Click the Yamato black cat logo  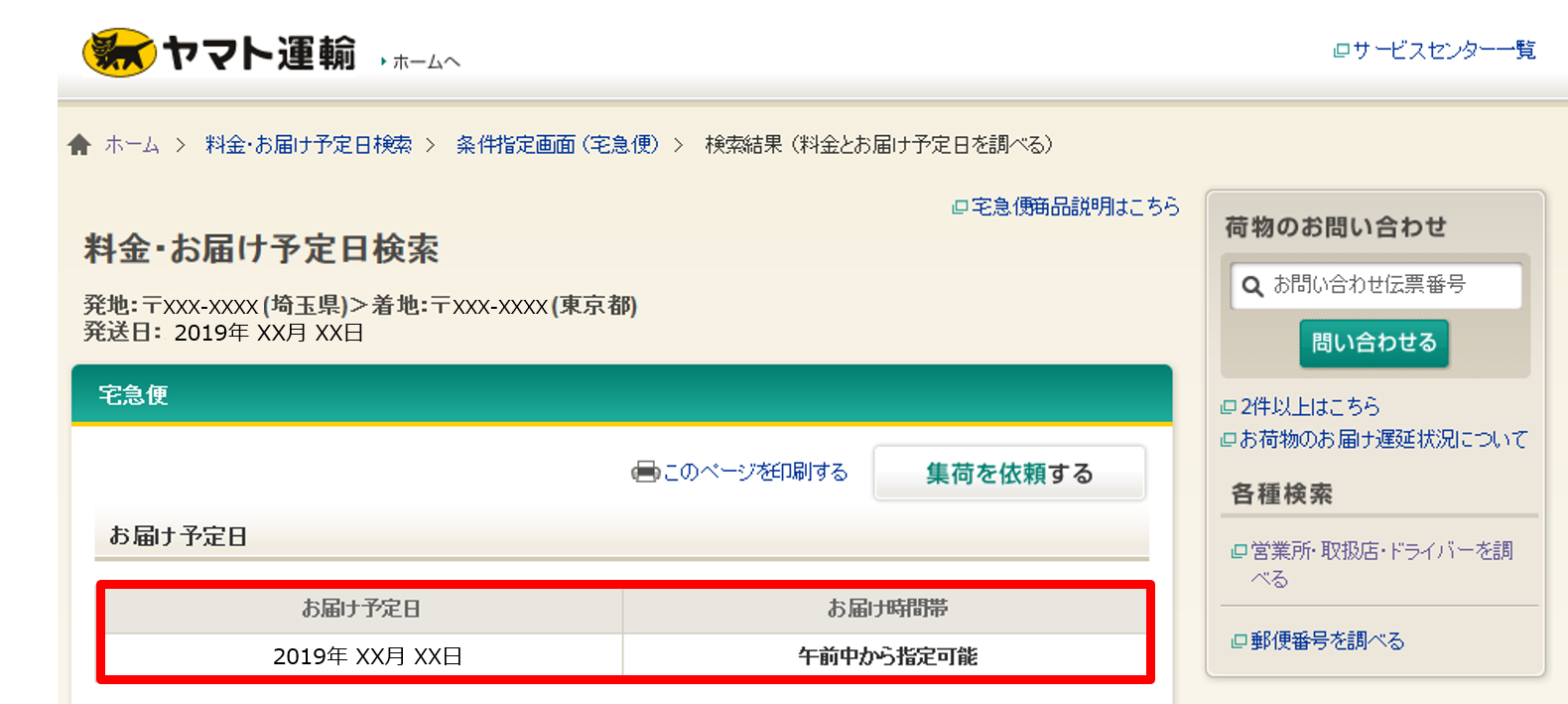119,53
